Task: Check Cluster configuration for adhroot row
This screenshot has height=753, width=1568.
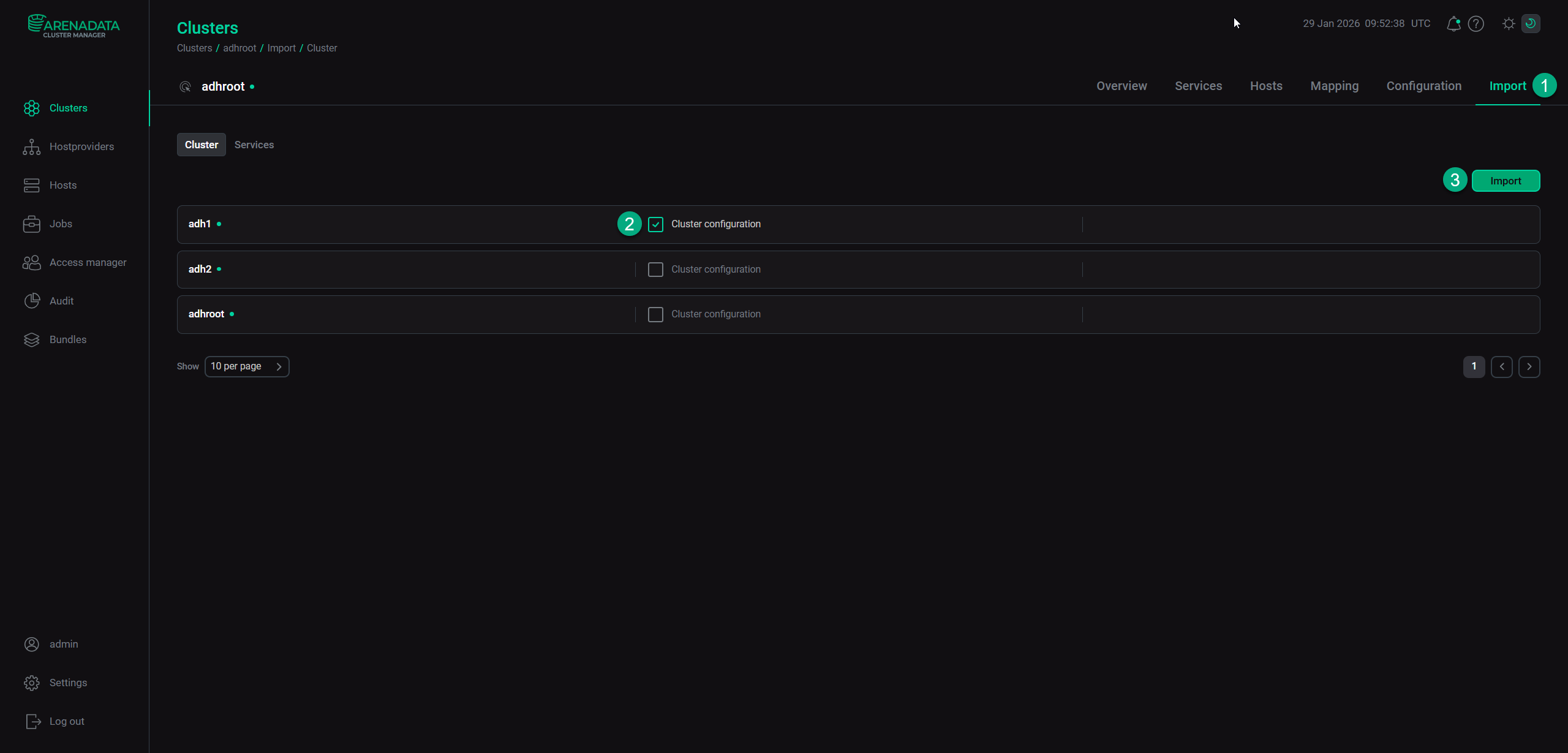Action: (655, 315)
